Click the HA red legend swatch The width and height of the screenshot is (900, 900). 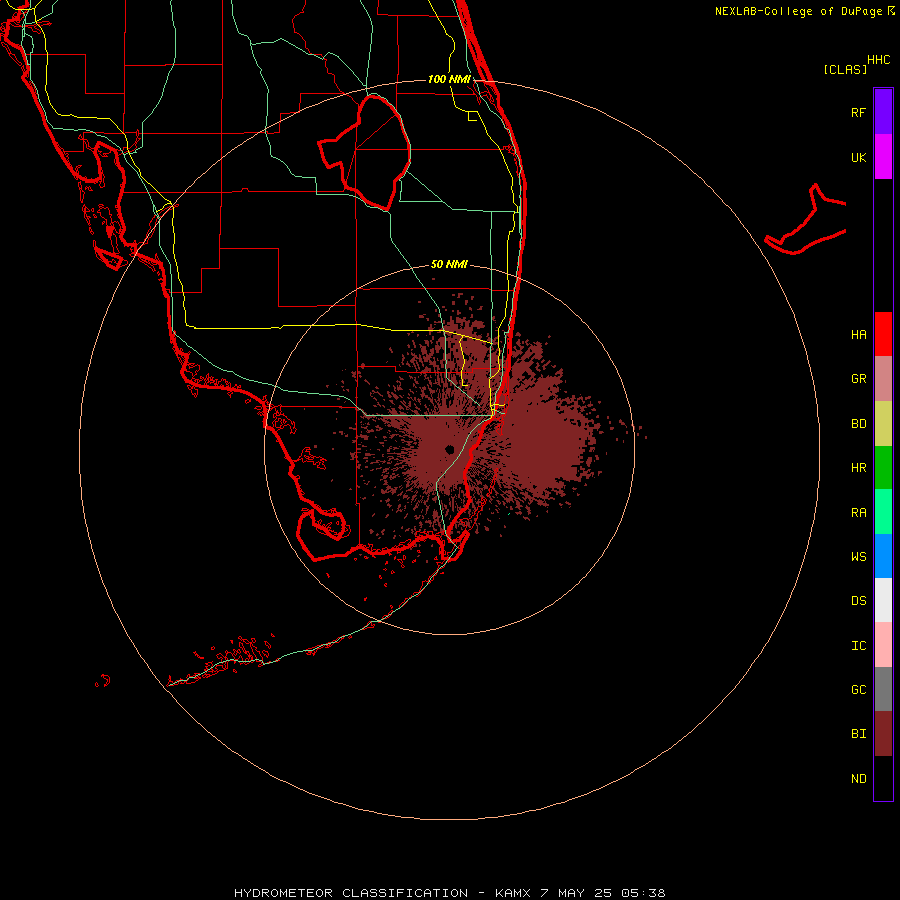(x=883, y=334)
